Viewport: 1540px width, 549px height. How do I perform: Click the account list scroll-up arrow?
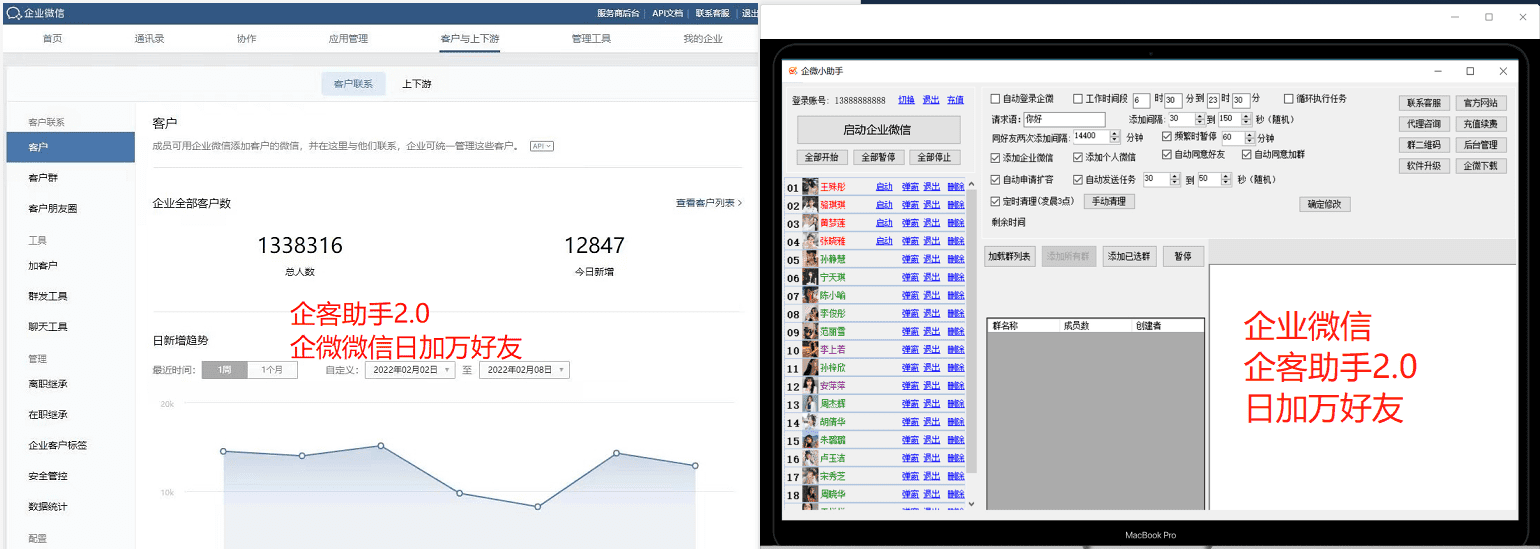pyautogui.click(x=972, y=183)
